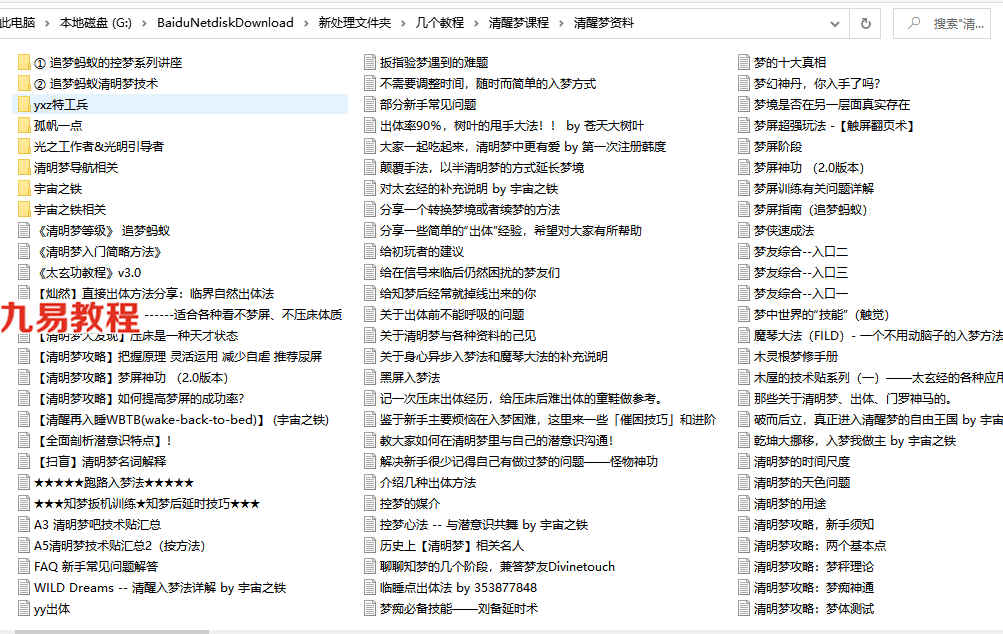Select document icon of 木灵根梦修手册
The image size is (1003, 634).
743,357
